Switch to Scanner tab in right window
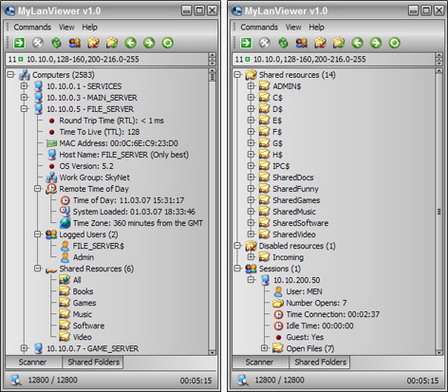Screen dimensions: 448x392 (x=260, y=362)
